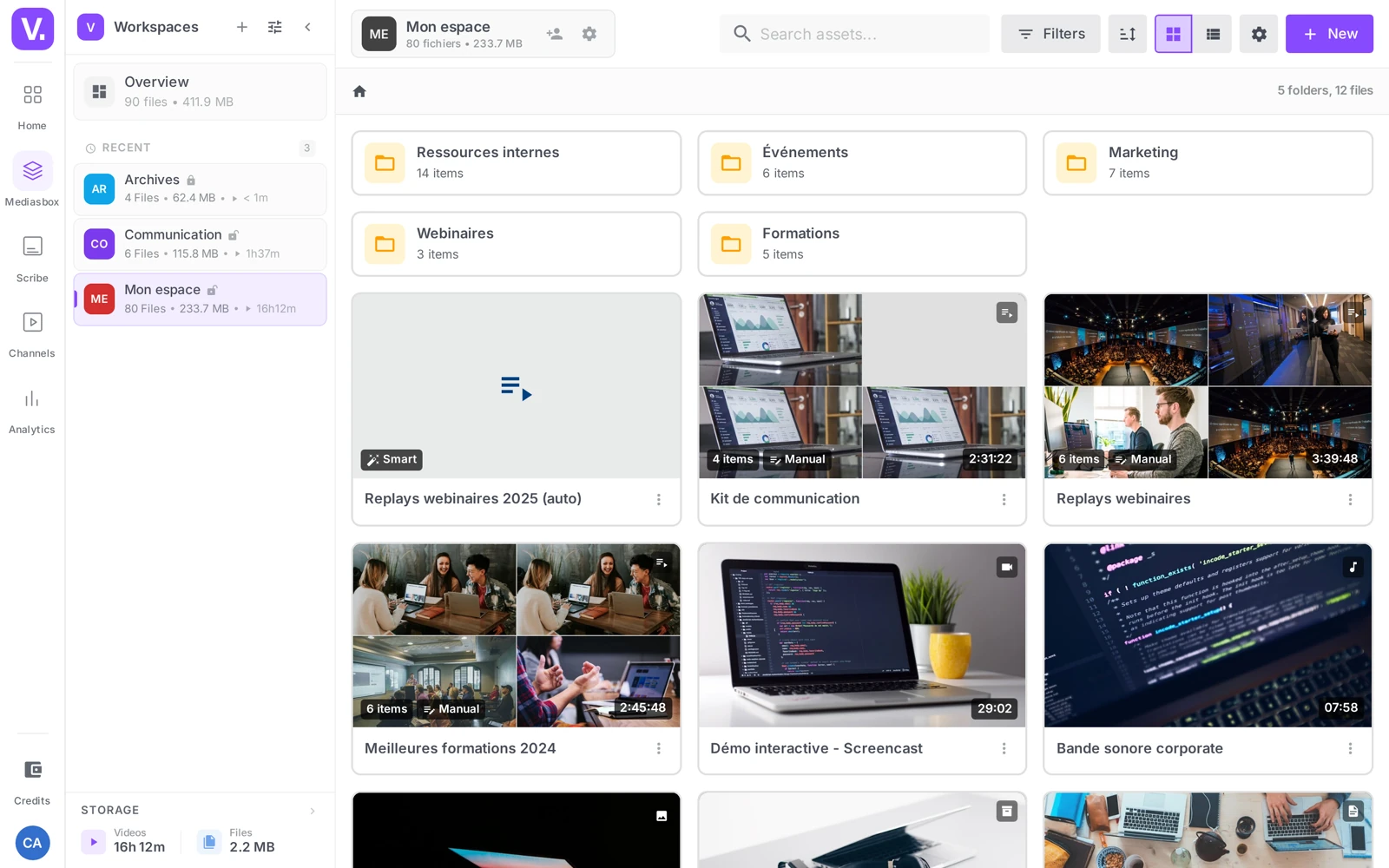Open the Credits page
Image resolution: width=1389 pixels, height=868 pixels.
(32, 781)
